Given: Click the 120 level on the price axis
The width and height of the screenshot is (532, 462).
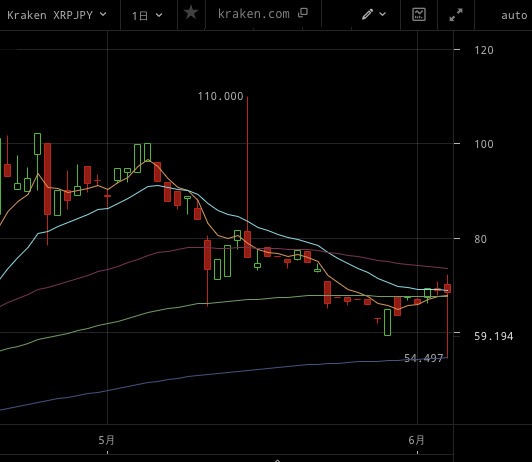Looking at the screenshot, I should pos(483,51).
